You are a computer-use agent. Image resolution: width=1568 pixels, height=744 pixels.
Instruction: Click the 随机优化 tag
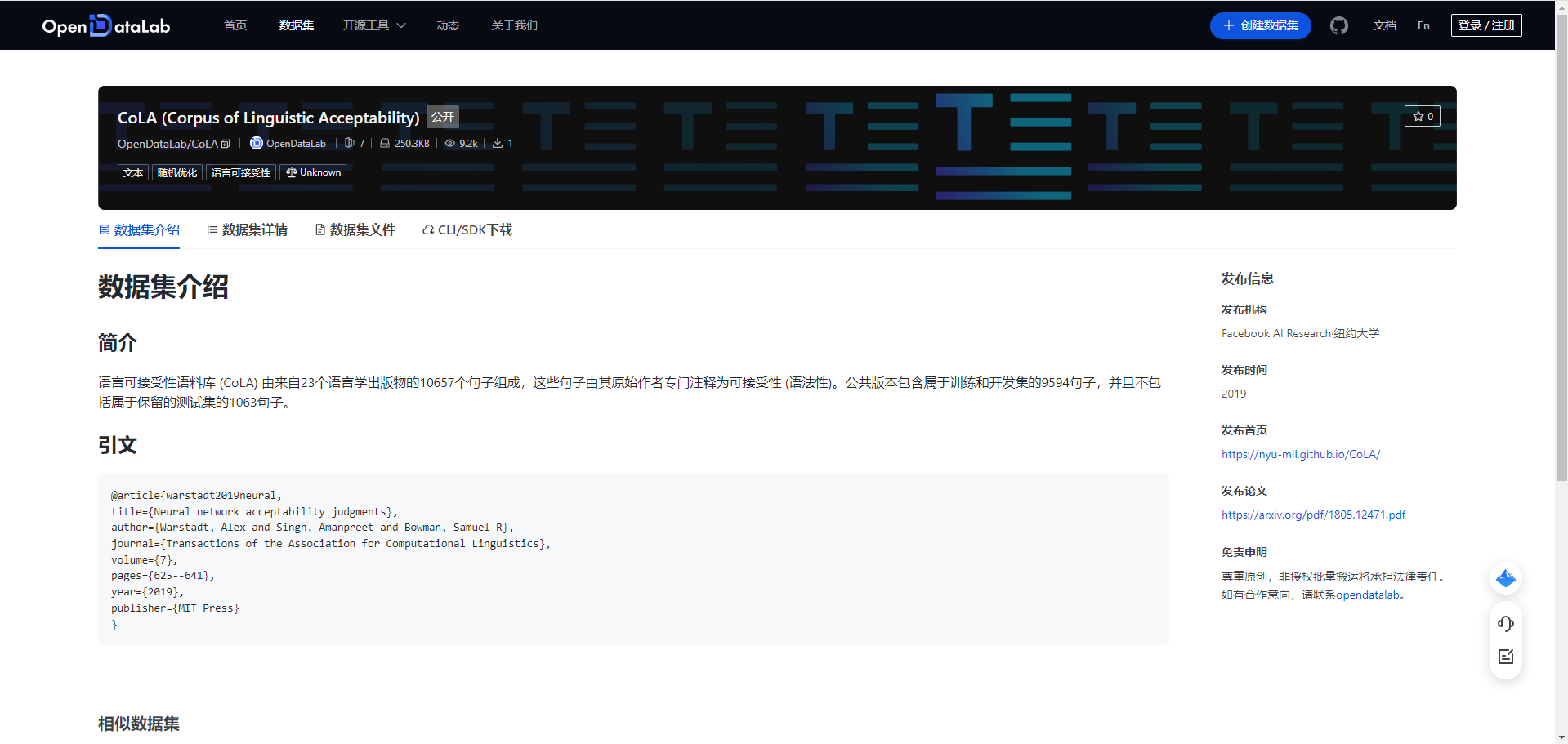pyautogui.click(x=176, y=172)
